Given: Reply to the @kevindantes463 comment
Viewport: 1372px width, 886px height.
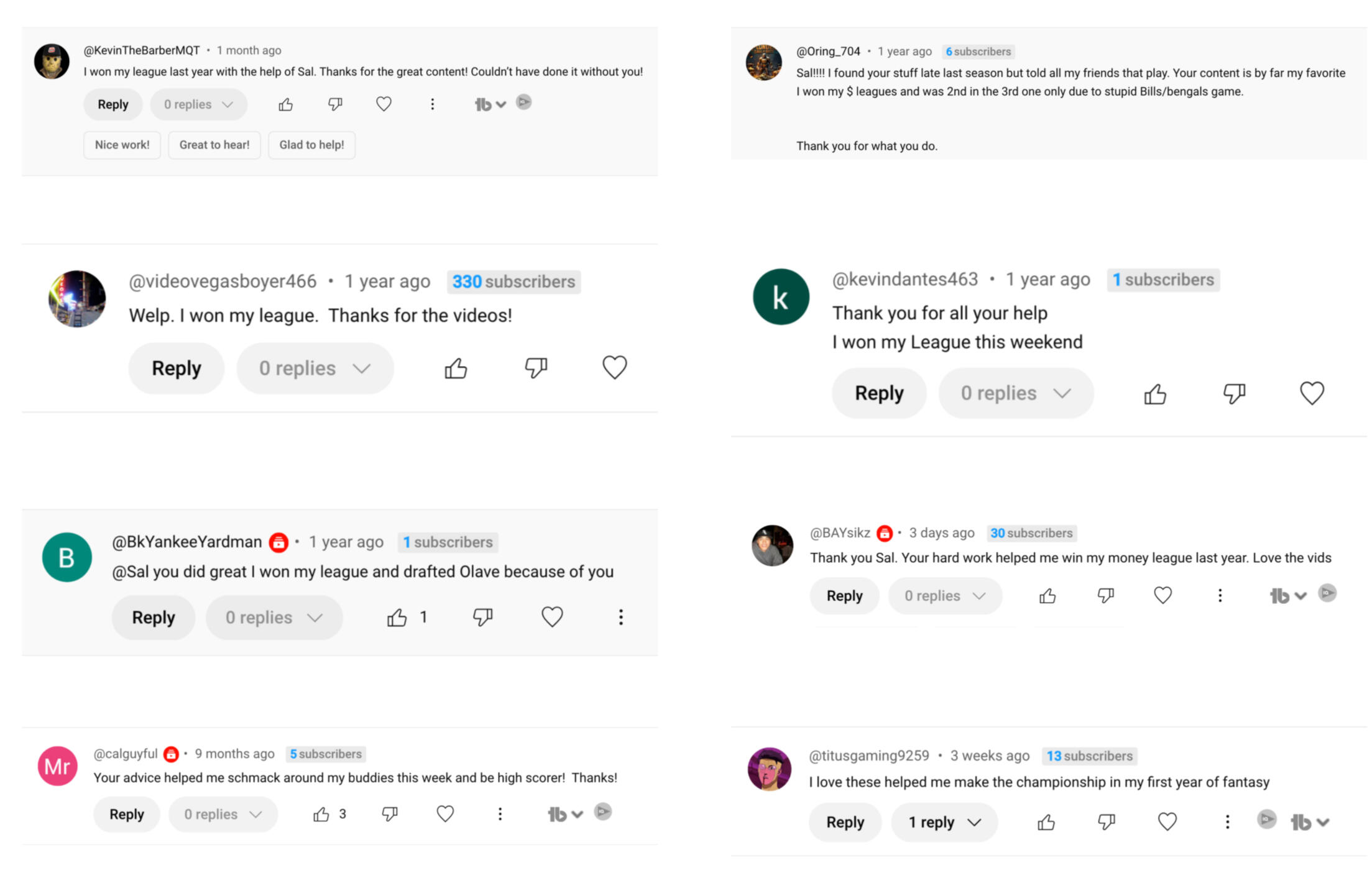Looking at the screenshot, I should click(x=878, y=393).
